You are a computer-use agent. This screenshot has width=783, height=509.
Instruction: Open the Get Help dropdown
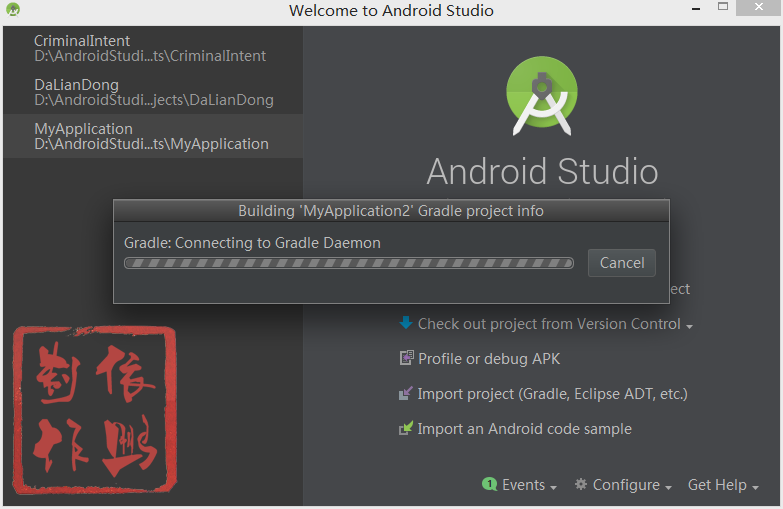(723, 485)
